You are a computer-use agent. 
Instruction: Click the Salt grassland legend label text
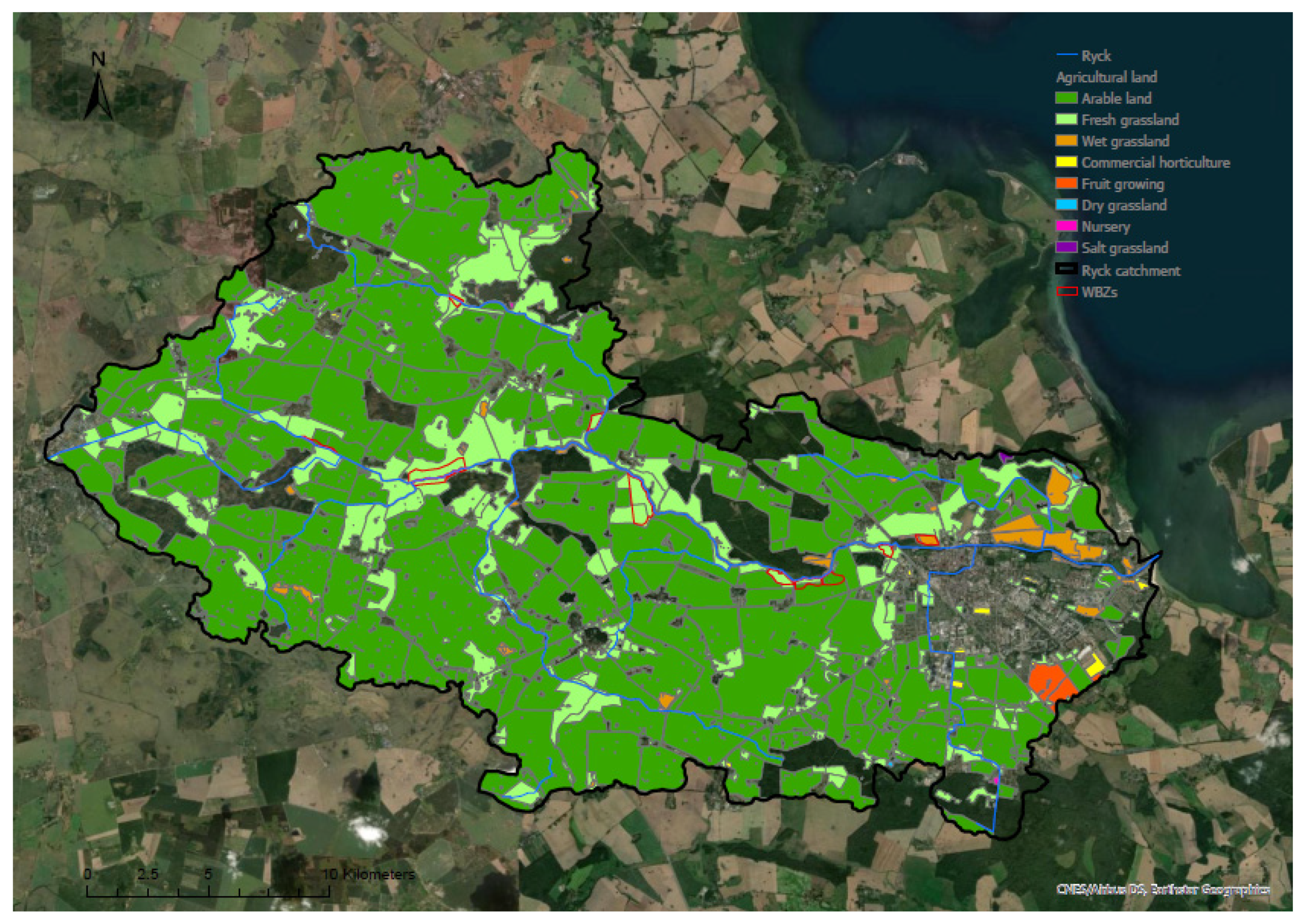click(x=1125, y=248)
